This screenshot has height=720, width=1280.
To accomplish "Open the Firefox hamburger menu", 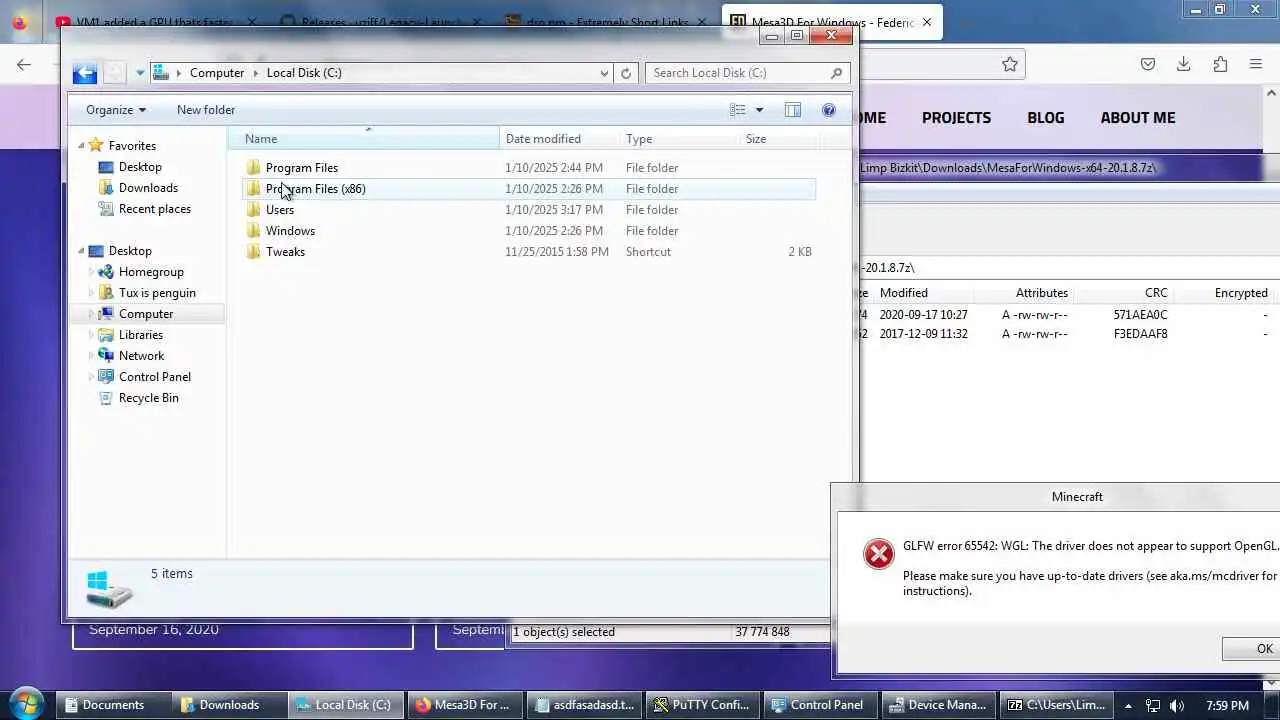I will pyautogui.click(x=1256, y=64).
